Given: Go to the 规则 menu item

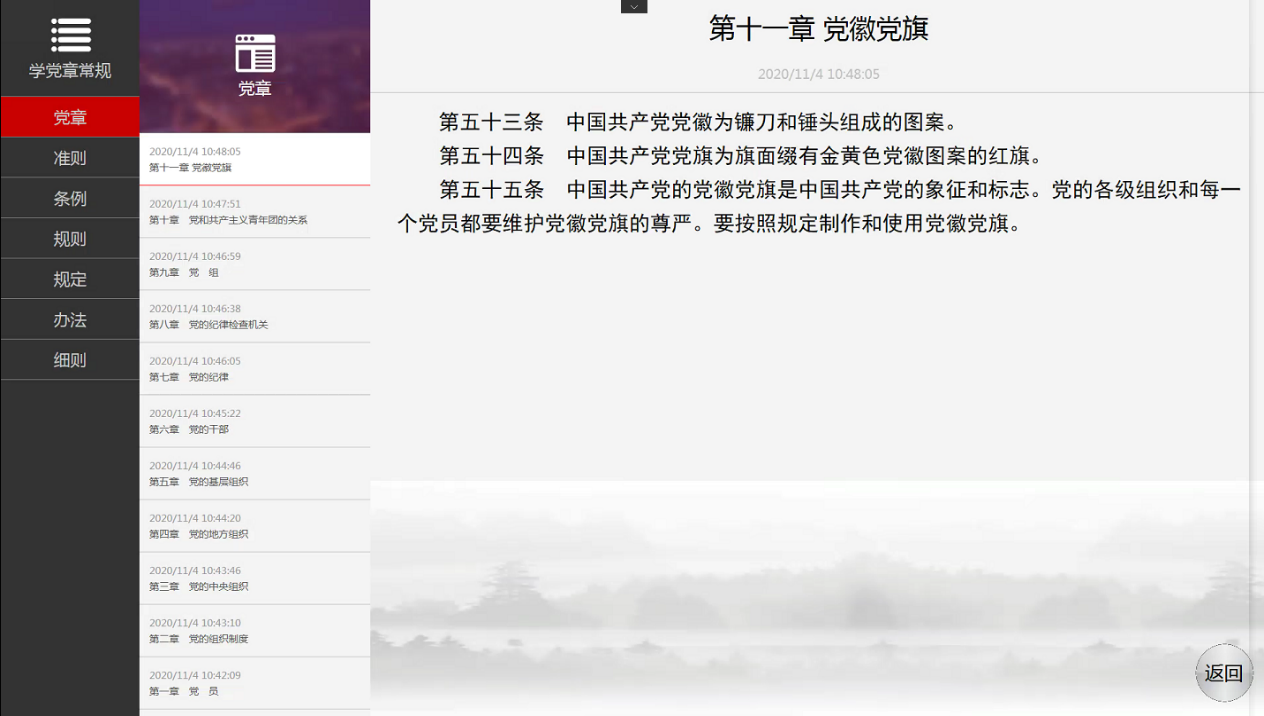Looking at the screenshot, I should [x=70, y=239].
